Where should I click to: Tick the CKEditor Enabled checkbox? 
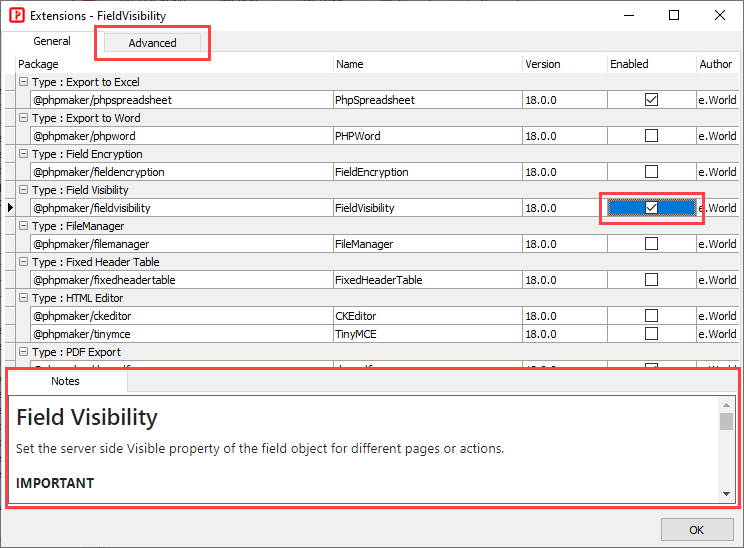tap(651, 316)
